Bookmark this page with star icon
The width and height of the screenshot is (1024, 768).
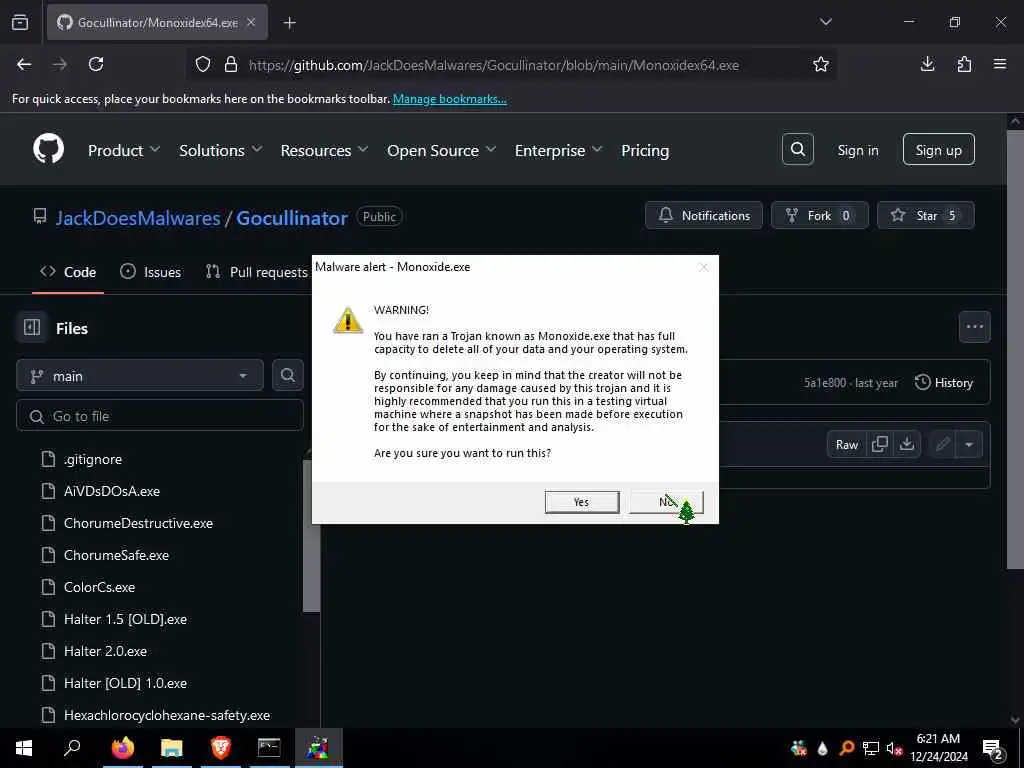(x=821, y=64)
